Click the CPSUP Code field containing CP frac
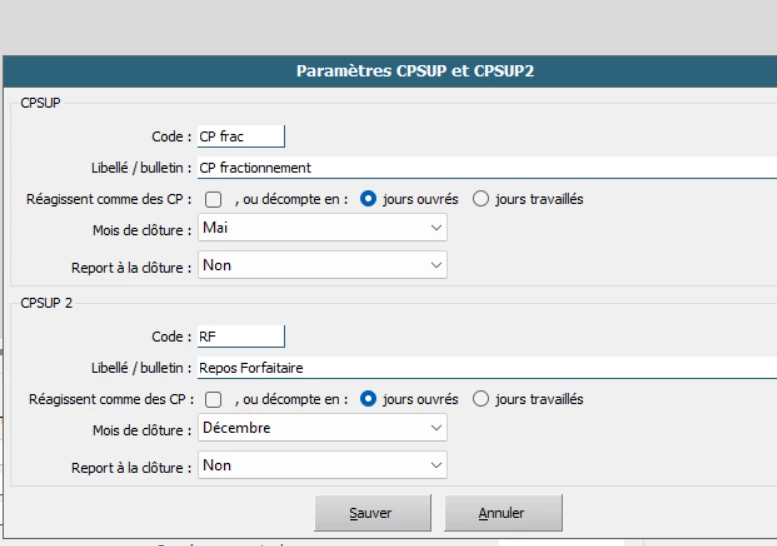Image resolution: width=777 pixels, height=546 pixels. 241,137
